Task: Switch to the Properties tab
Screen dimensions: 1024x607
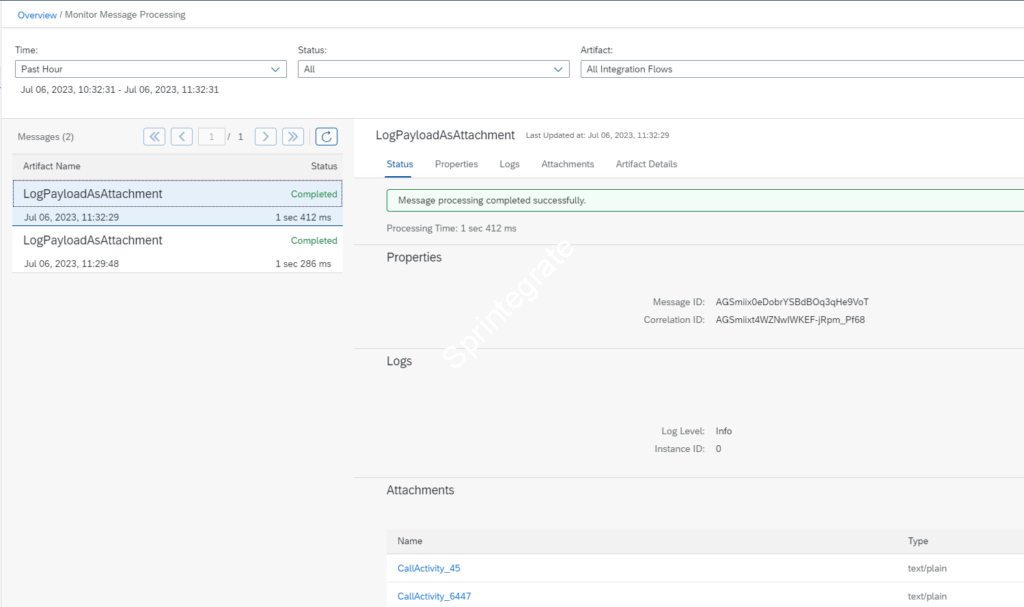Action: (456, 164)
